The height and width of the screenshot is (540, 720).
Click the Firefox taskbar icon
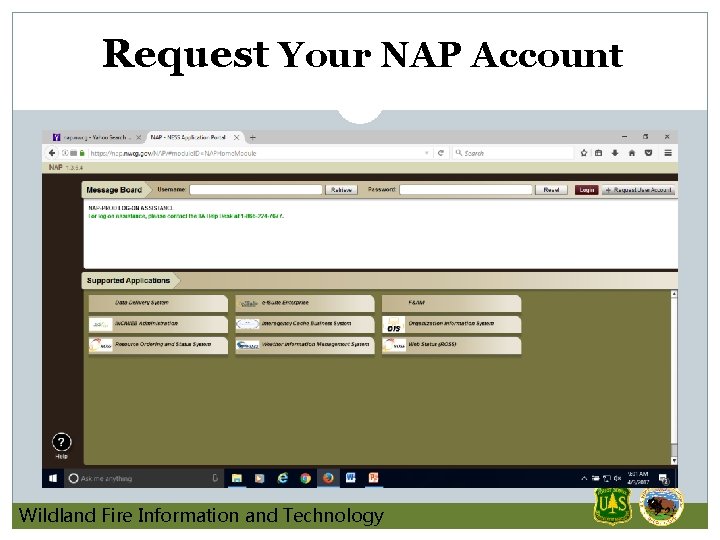tap(328, 478)
